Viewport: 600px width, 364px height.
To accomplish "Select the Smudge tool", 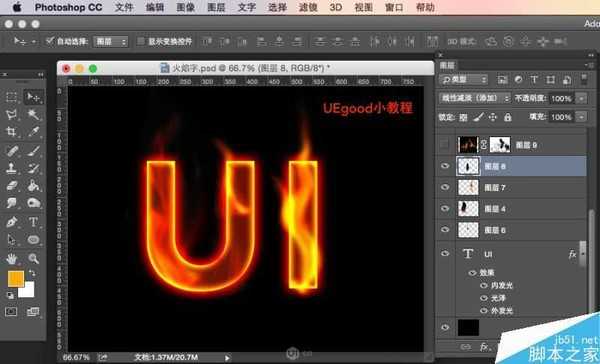I will (x=11, y=203).
